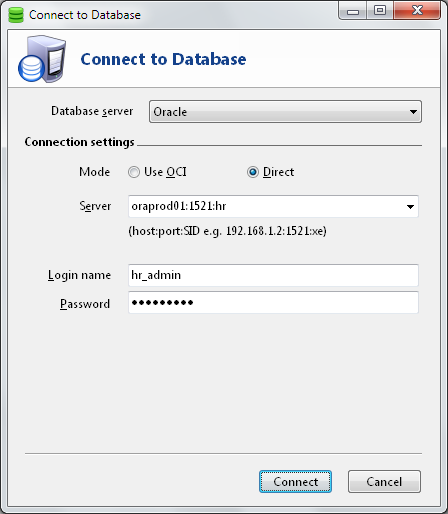Click the Password label
Viewport: 448px width, 514px height.
coord(85,304)
